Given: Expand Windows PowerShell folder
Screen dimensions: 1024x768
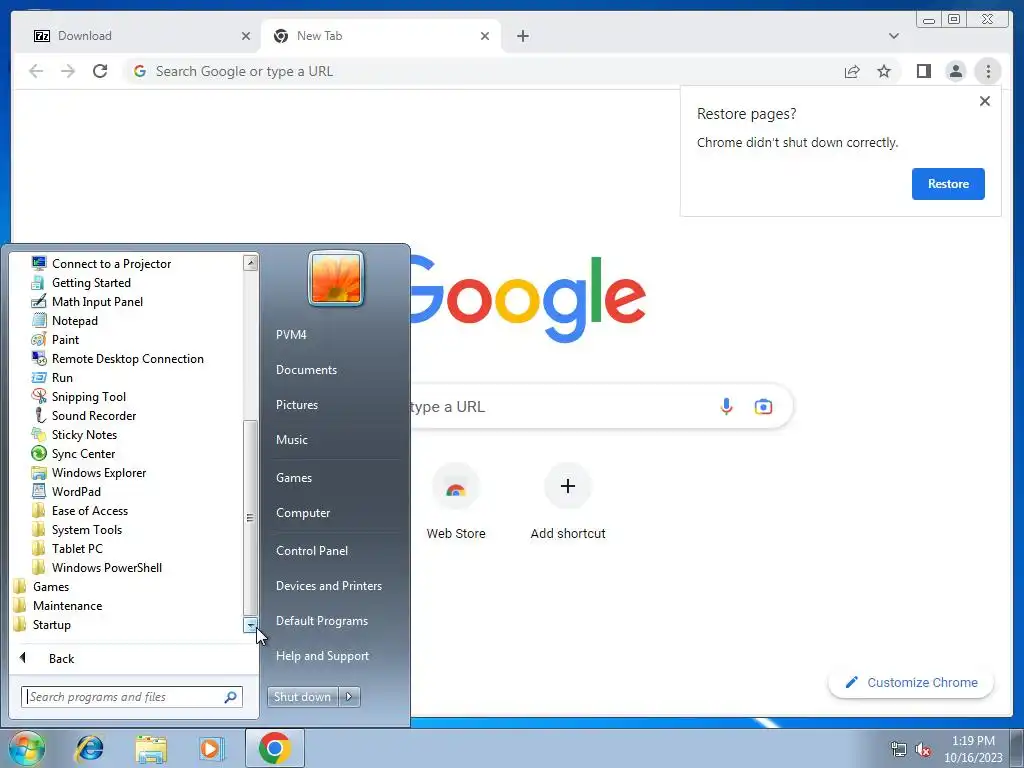Looking at the screenshot, I should coord(97,568).
